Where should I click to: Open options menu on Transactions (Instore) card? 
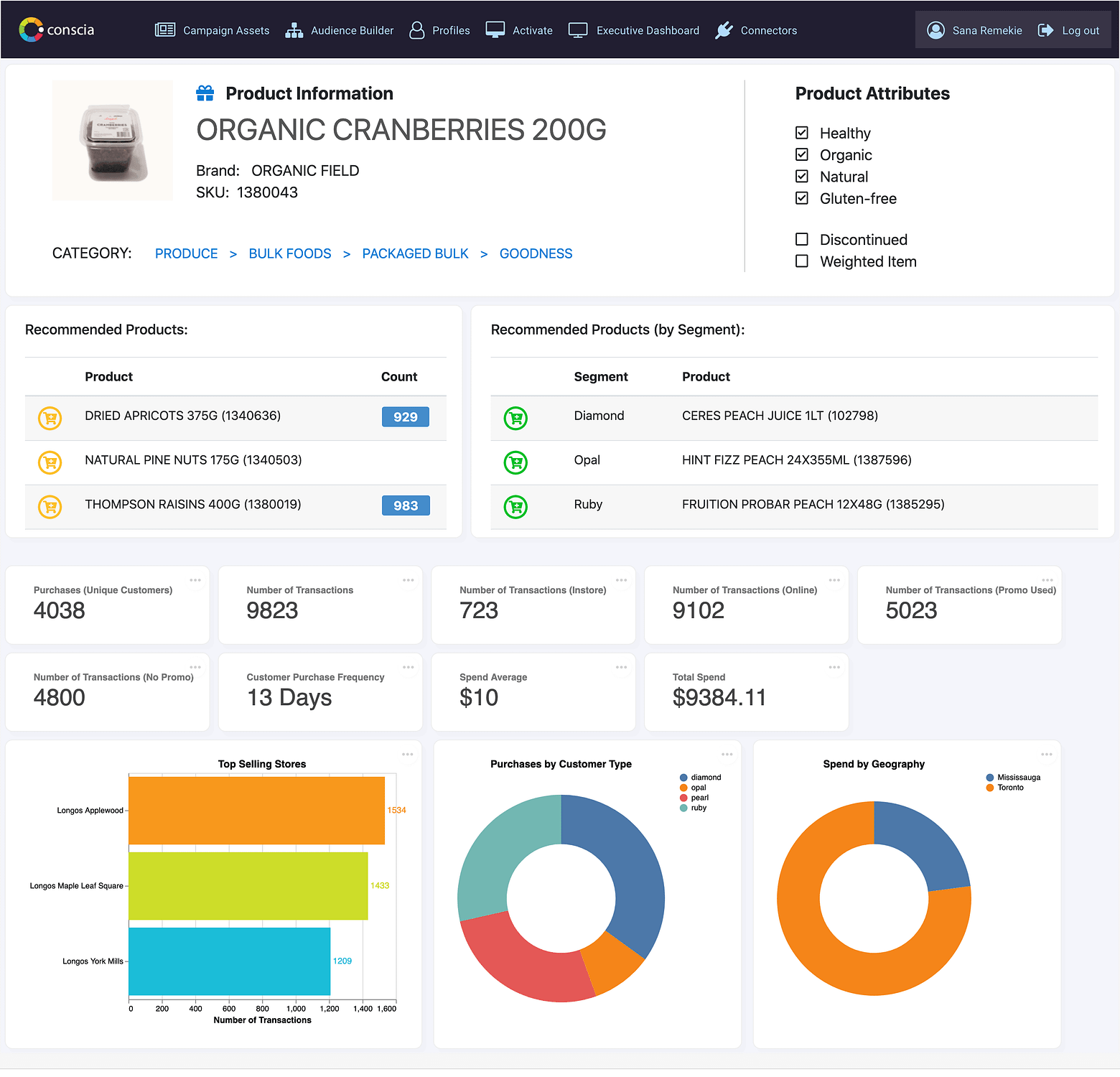[x=622, y=580]
